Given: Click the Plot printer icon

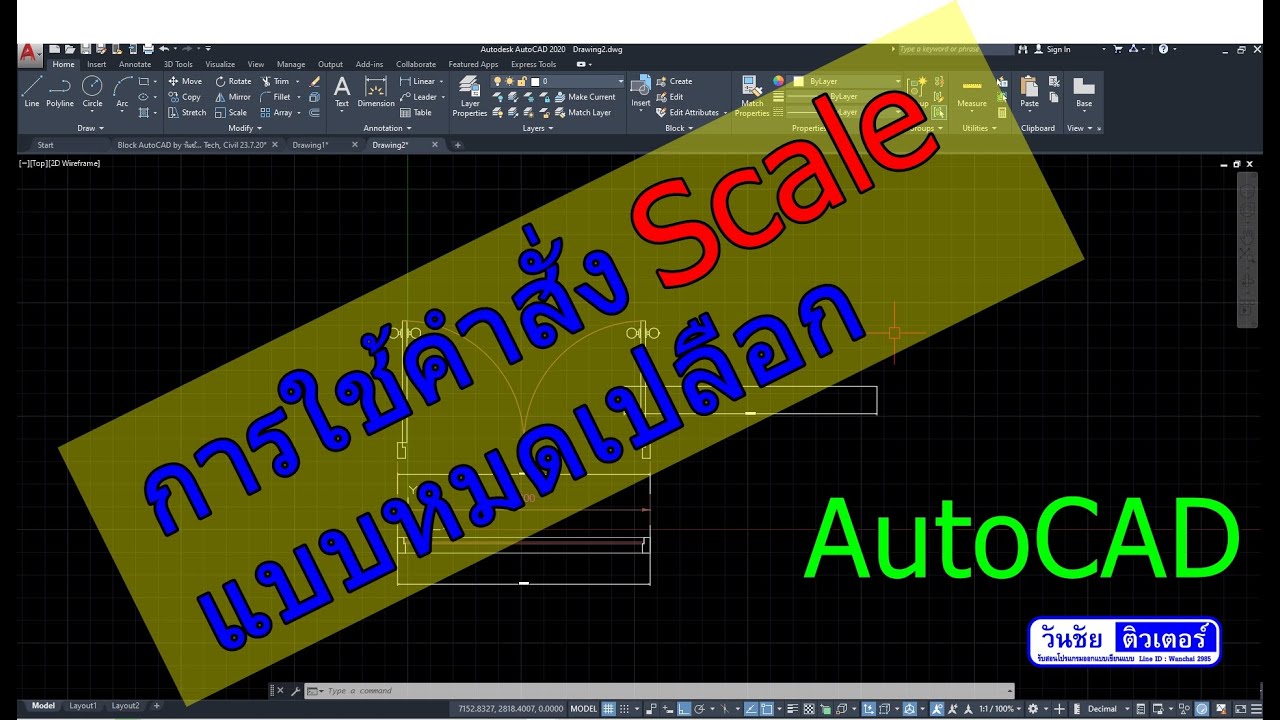Looking at the screenshot, I should click(x=148, y=49).
